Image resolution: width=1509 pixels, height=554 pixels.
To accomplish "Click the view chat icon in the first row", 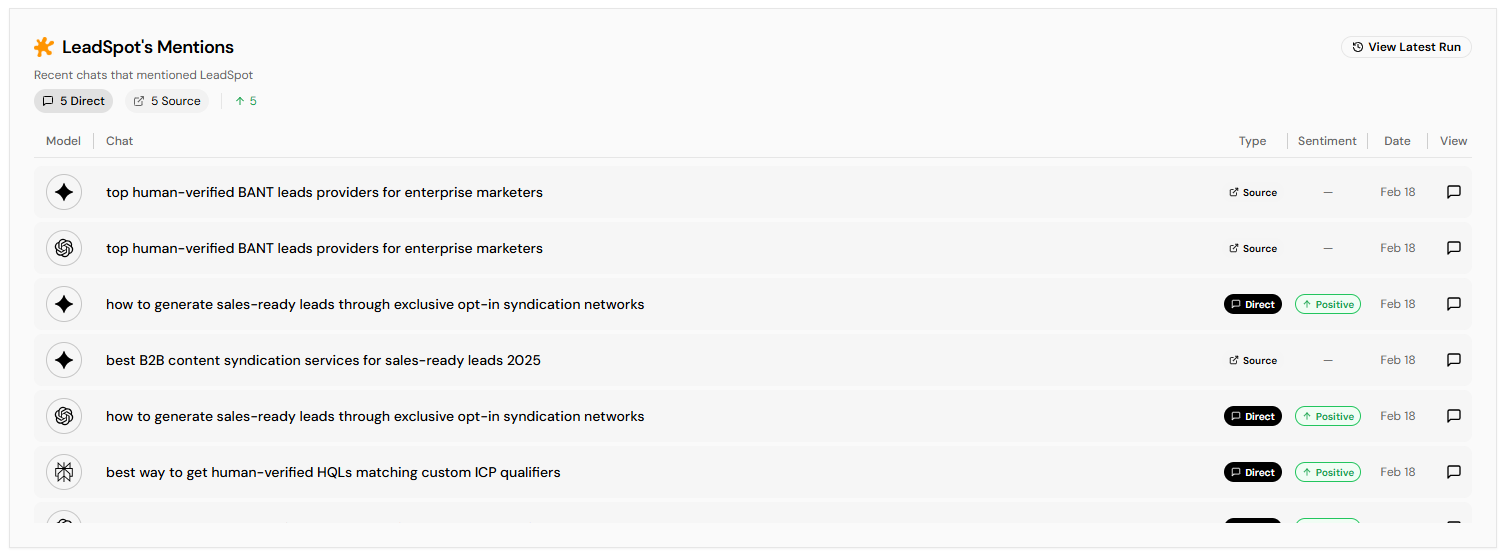I will 1453,192.
